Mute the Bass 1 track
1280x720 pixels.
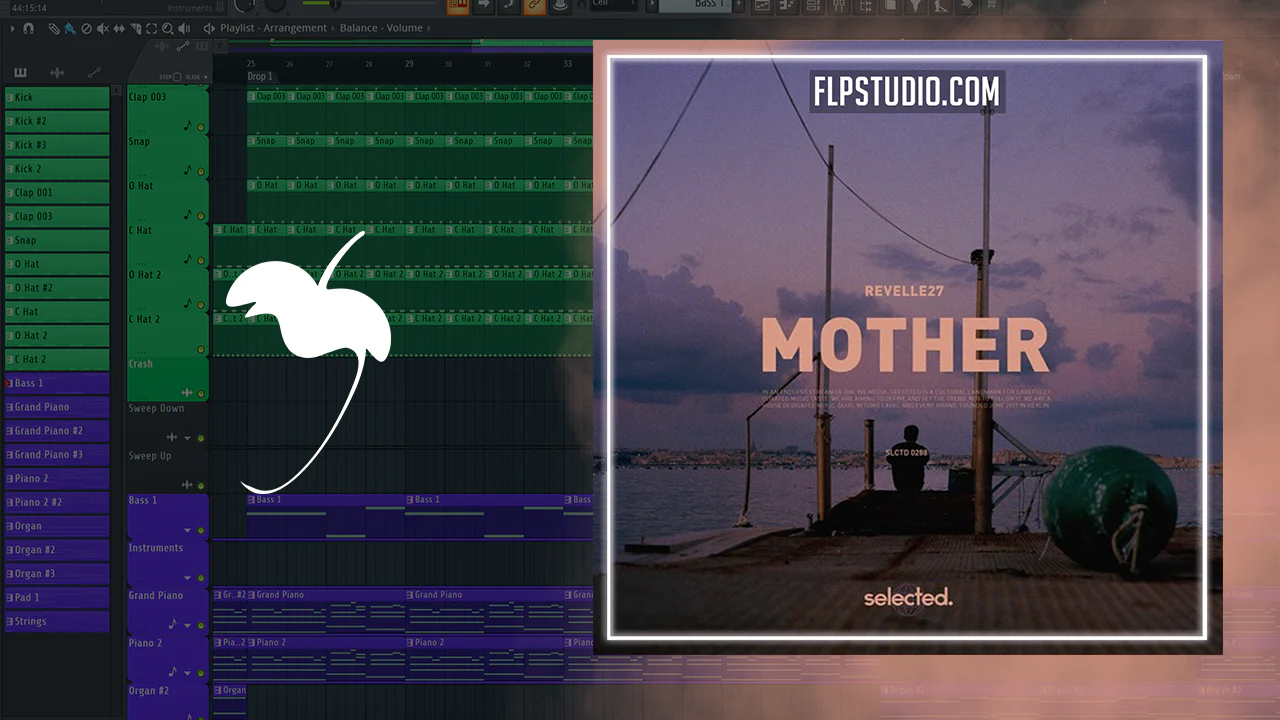201,530
